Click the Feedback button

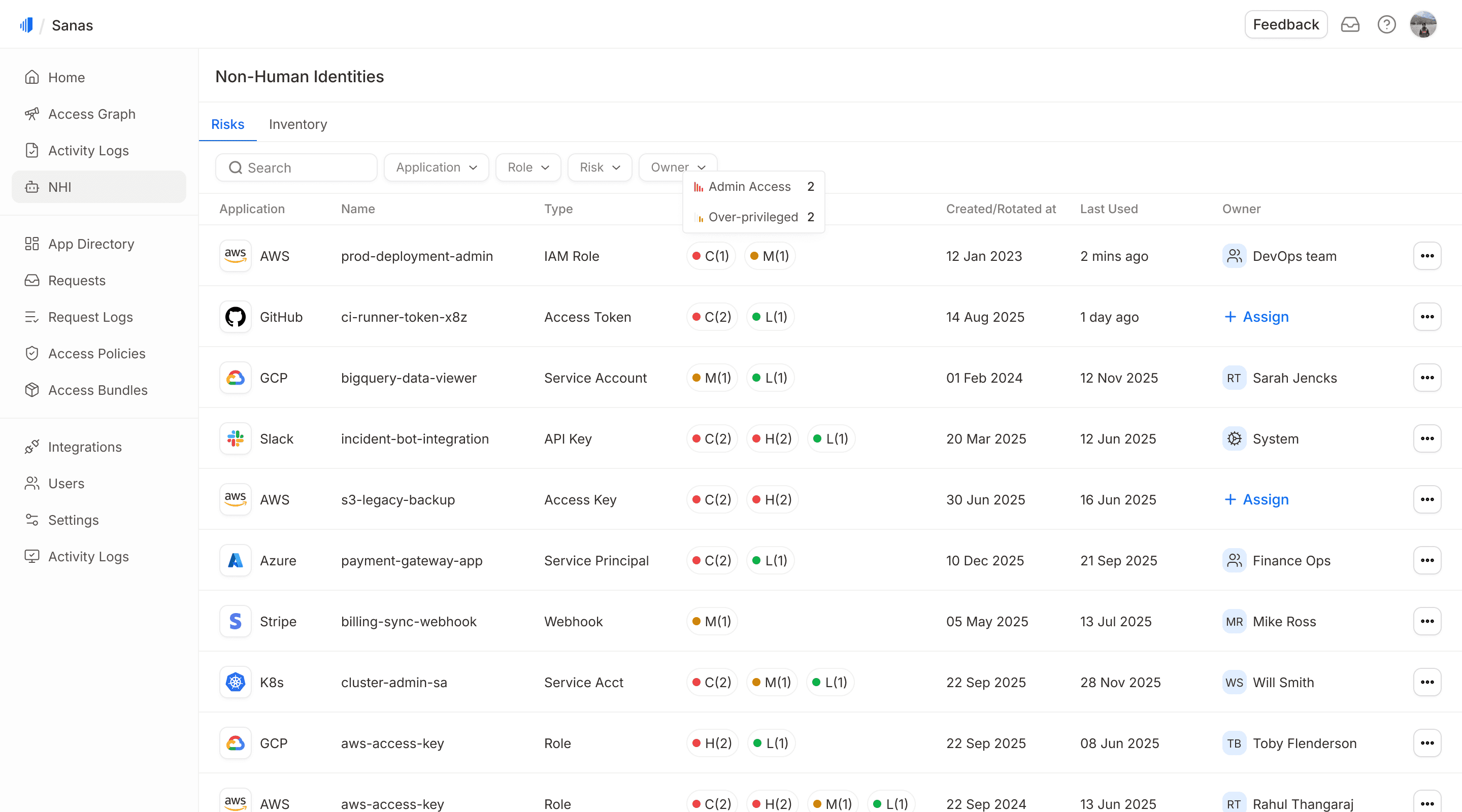point(1285,24)
